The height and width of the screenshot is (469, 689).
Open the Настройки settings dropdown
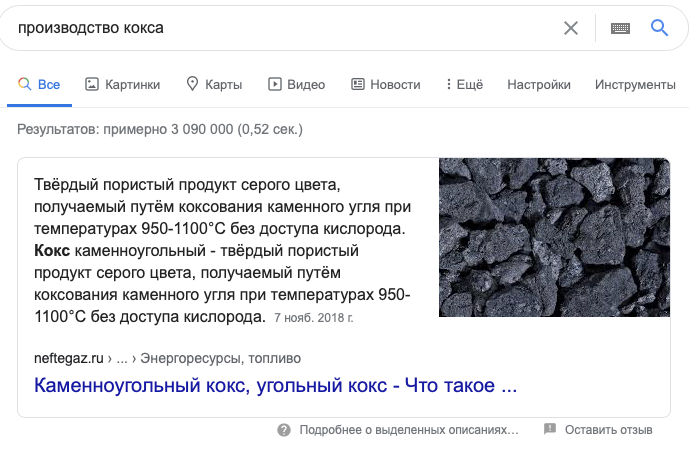(x=539, y=84)
